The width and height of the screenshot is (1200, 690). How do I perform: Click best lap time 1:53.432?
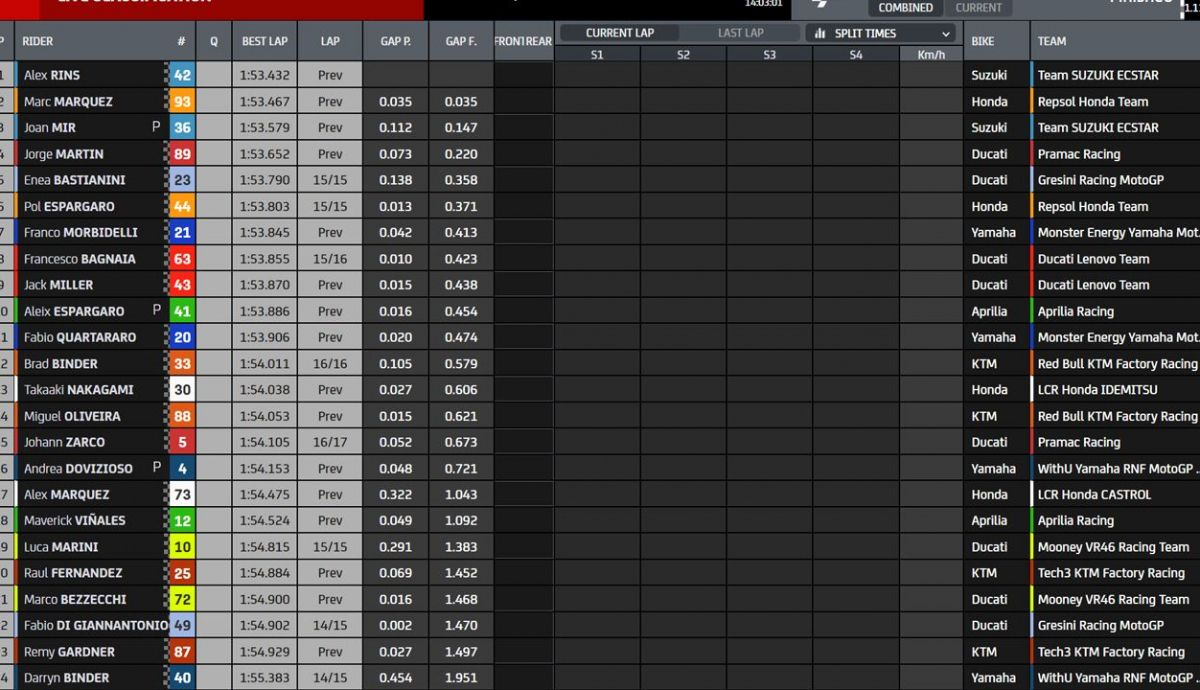click(265, 75)
